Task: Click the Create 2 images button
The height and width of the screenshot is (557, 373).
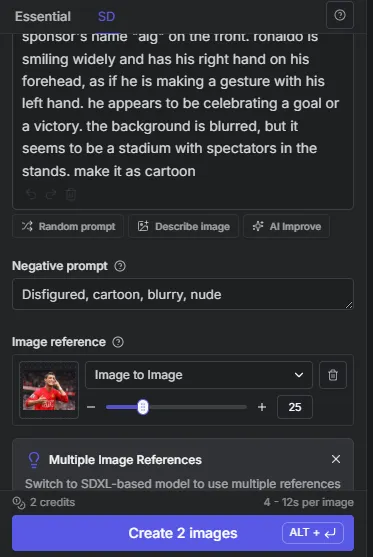Action: point(183,533)
